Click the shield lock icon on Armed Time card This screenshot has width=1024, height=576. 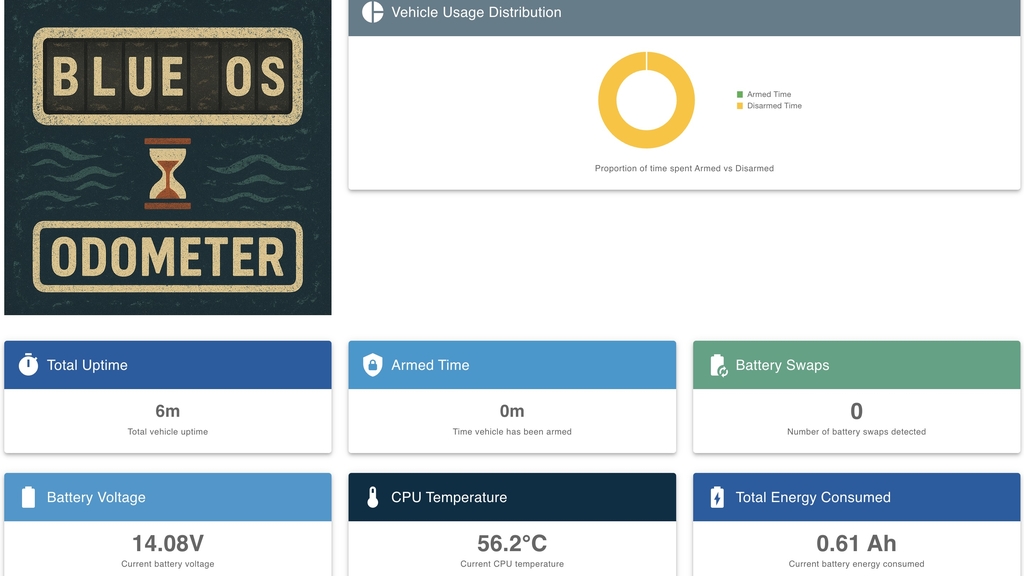[x=372, y=365]
